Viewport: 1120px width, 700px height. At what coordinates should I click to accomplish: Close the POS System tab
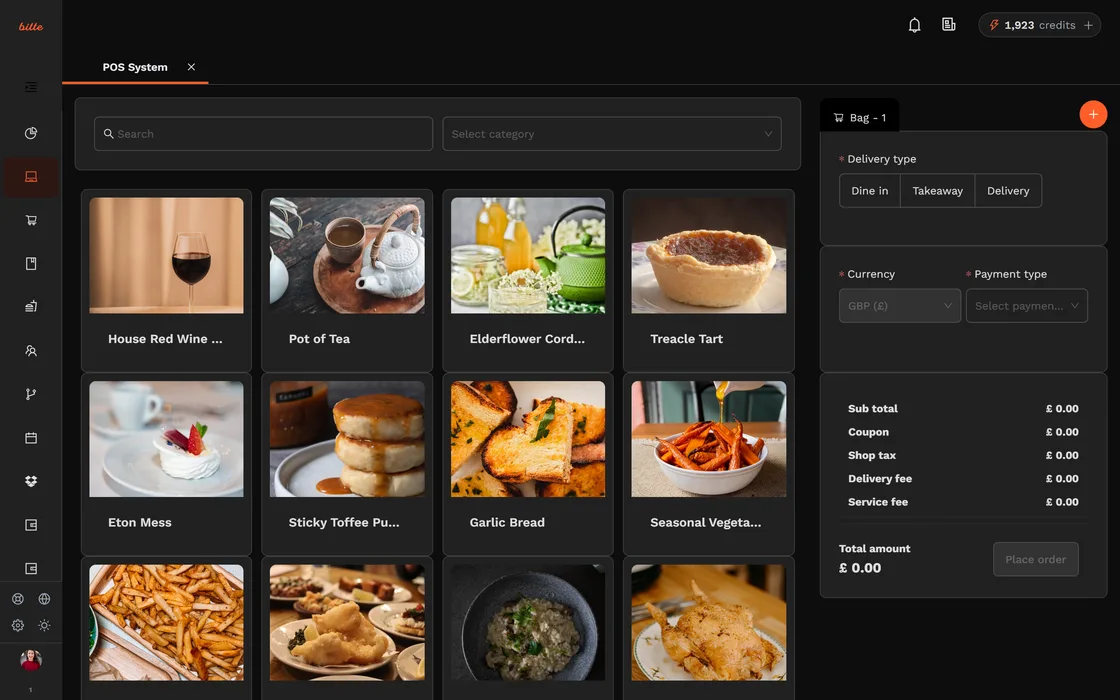coord(191,66)
